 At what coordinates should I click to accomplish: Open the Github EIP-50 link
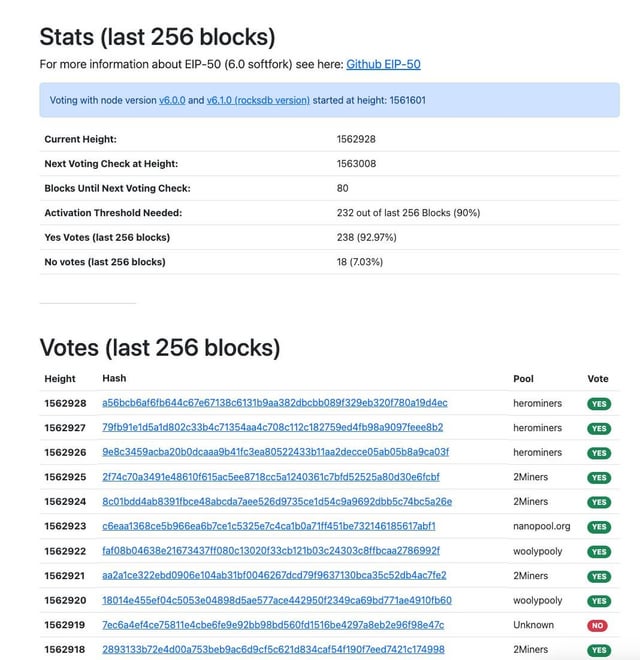tap(383, 64)
